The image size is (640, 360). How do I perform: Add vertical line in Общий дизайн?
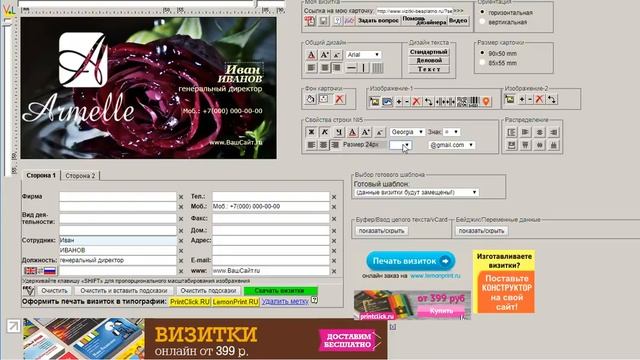tap(364, 67)
